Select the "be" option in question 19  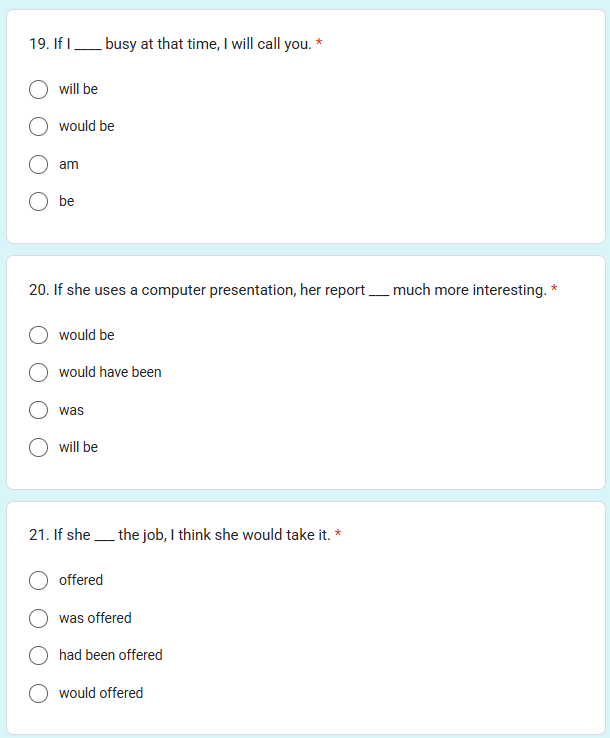(38, 201)
